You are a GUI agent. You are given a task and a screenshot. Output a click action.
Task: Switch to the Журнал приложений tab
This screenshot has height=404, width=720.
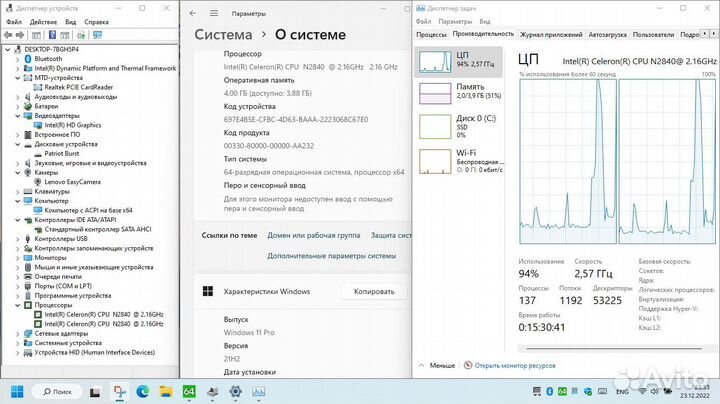(551, 34)
